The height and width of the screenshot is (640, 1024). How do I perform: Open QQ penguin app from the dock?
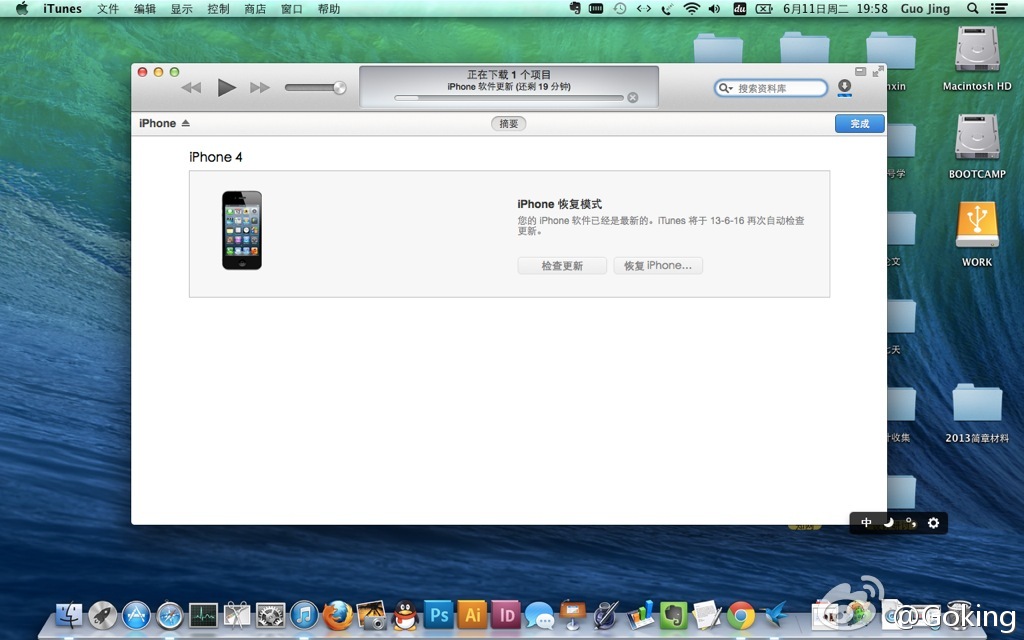pyautogui.click(x=405, y=615)
